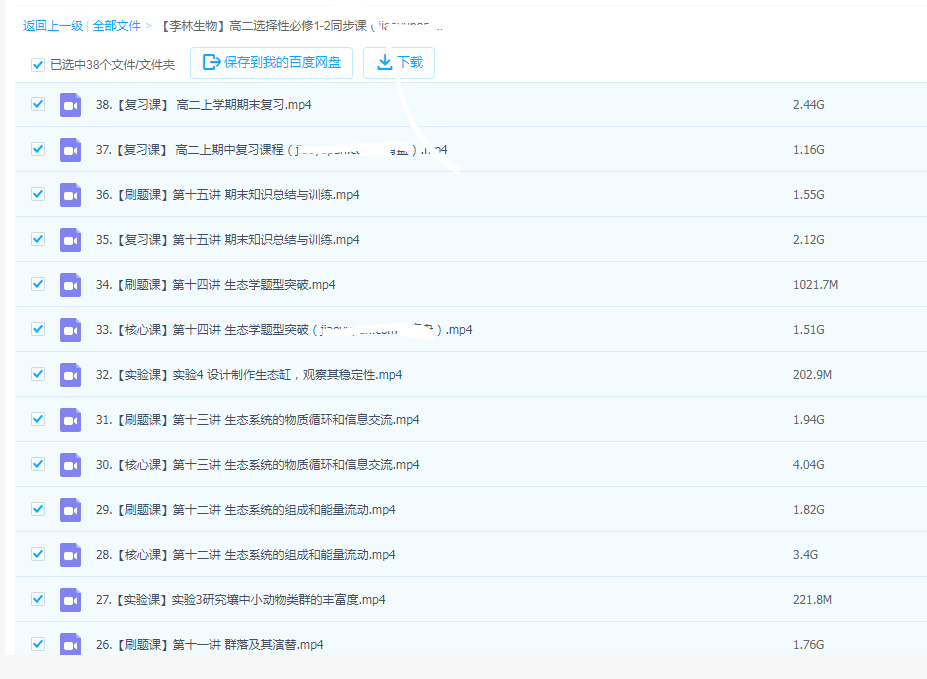Click the video icon beside 36 期末知识总结与训练

point(69,194)
